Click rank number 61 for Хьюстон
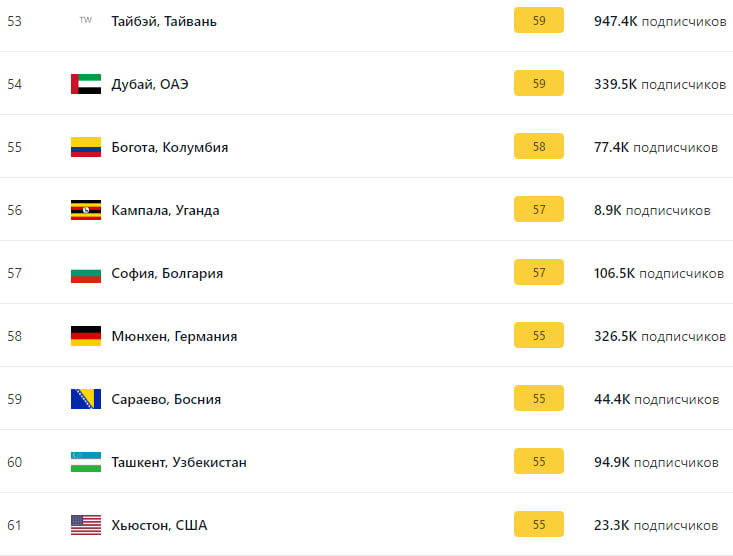Viewport: 733px width, 556px height. 14,525
